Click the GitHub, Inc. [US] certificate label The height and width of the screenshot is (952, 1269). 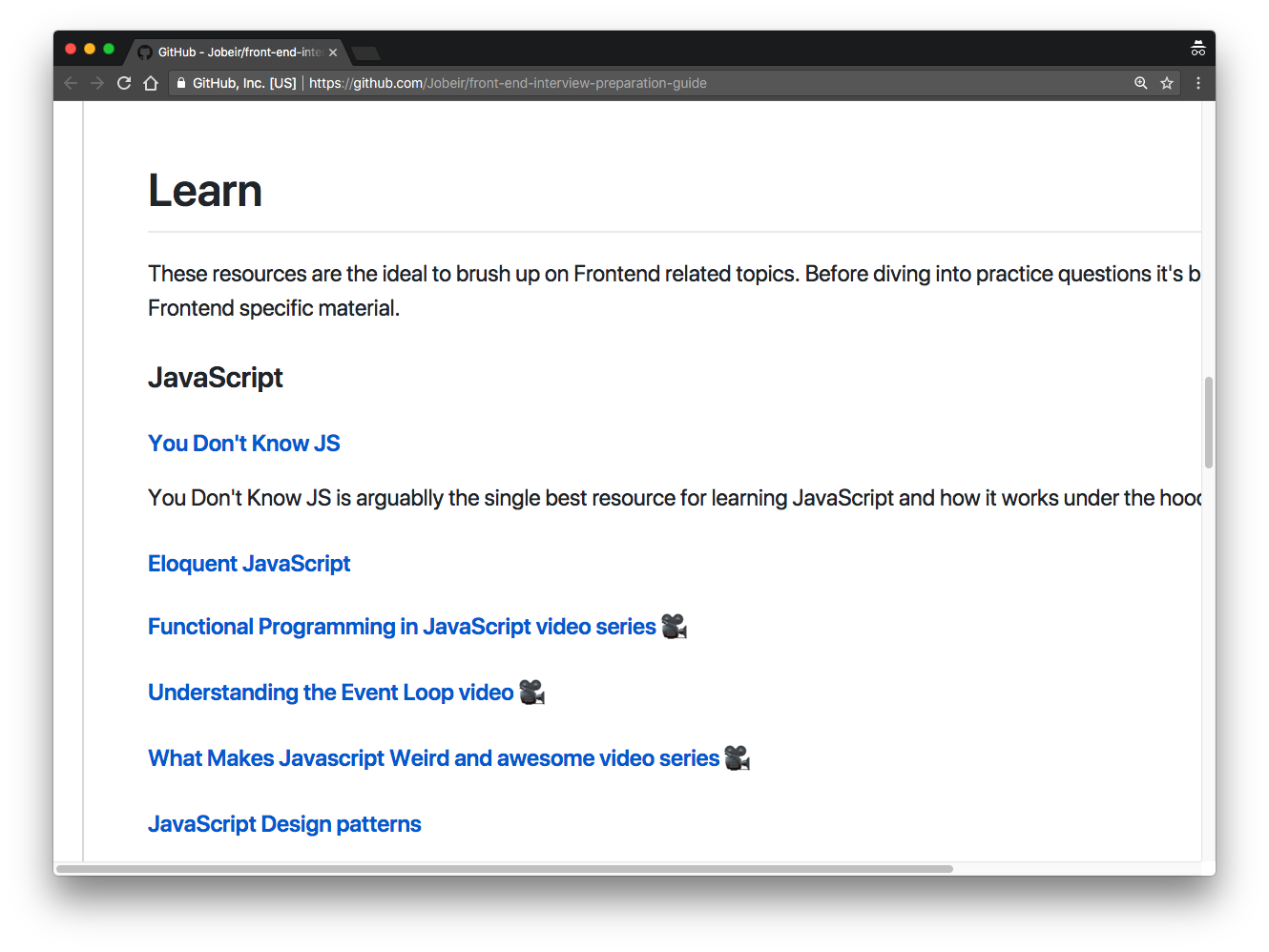(244, 83)
